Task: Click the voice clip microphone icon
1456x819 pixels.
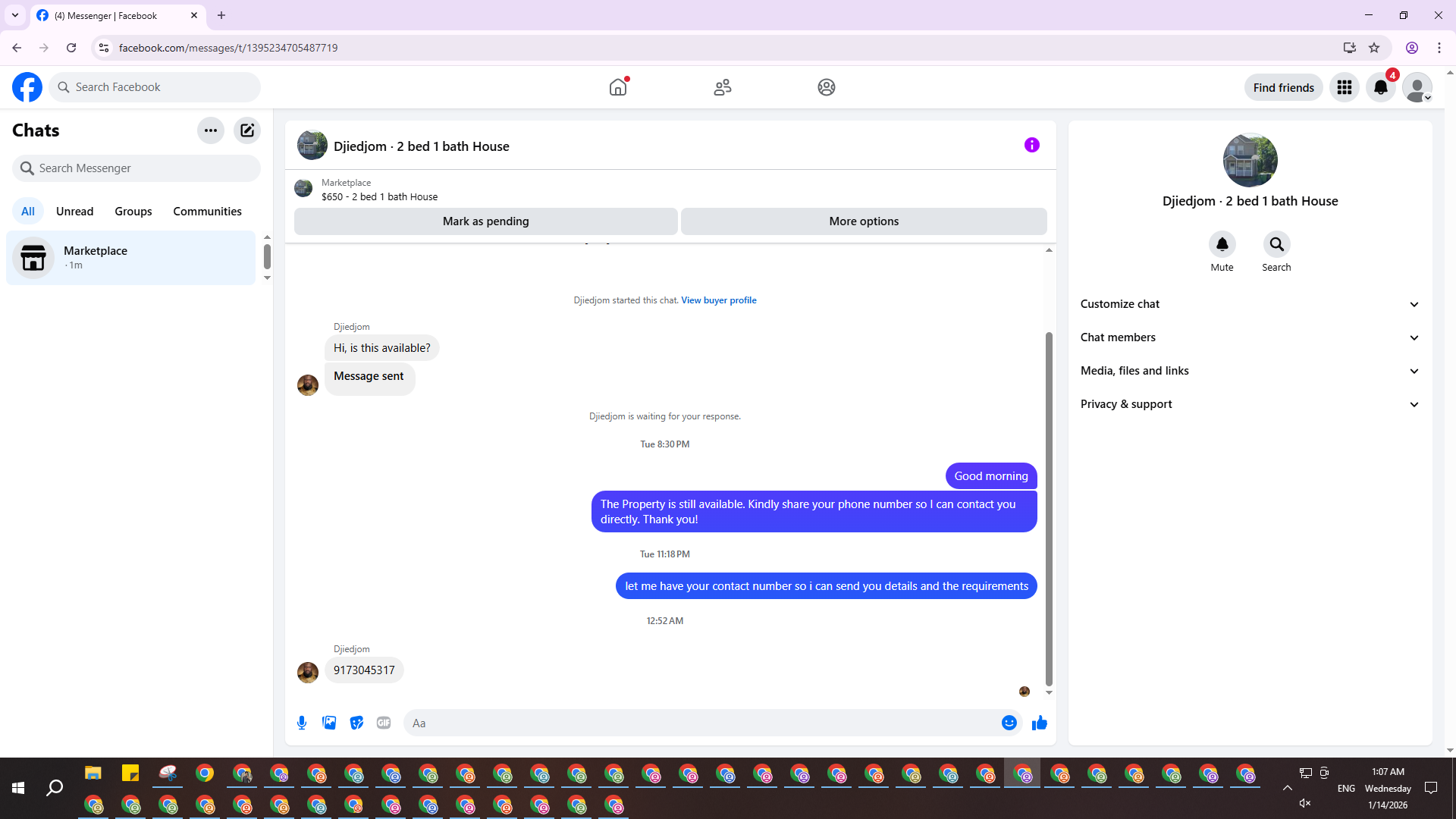Action: point(302,723)
